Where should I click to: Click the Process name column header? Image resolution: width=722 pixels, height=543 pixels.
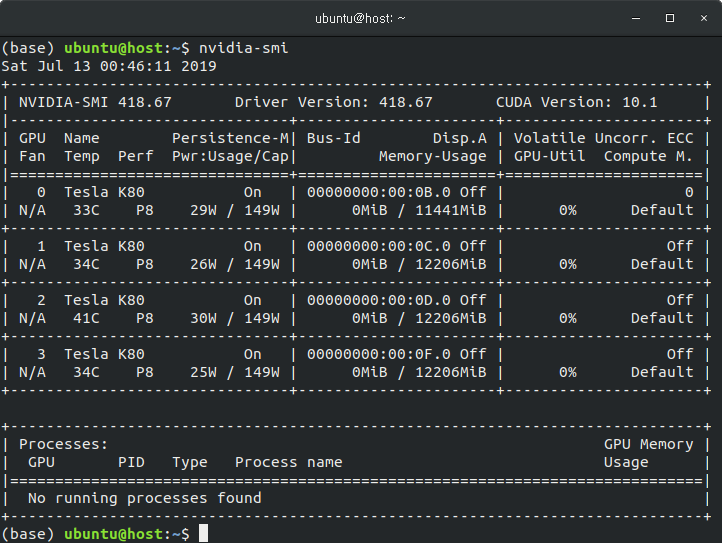[289, 462]
